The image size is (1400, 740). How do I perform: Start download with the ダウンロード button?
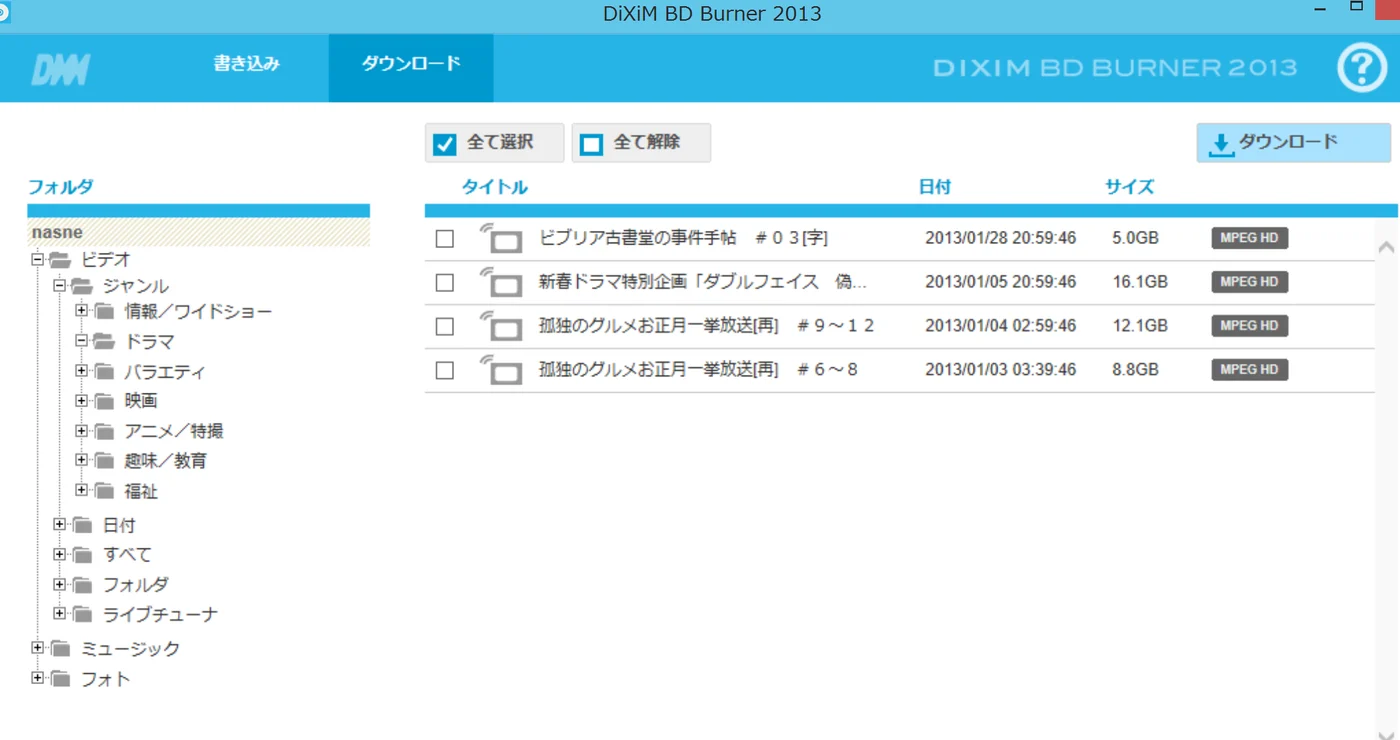coord(1293,143)
